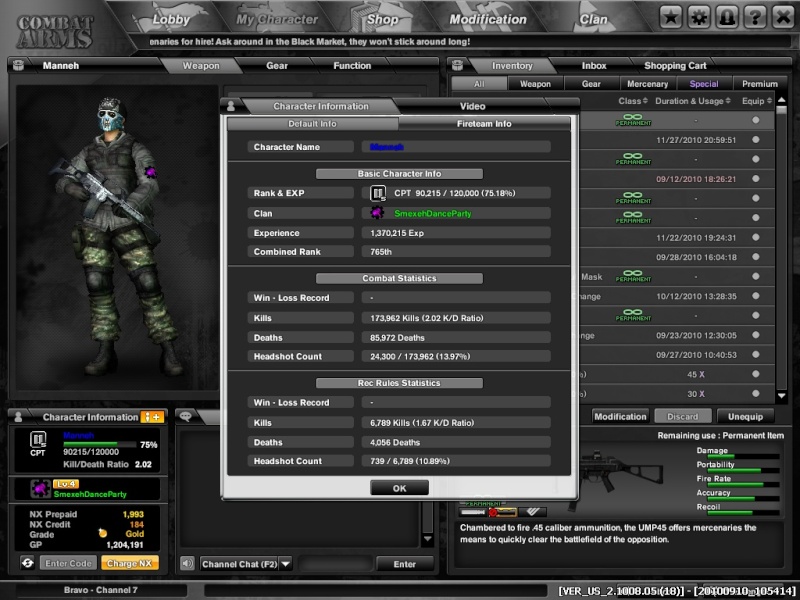Select equip radio for the 30 X item
The width and height of the screenshot is (800, 600).
(x=756, y=393)
